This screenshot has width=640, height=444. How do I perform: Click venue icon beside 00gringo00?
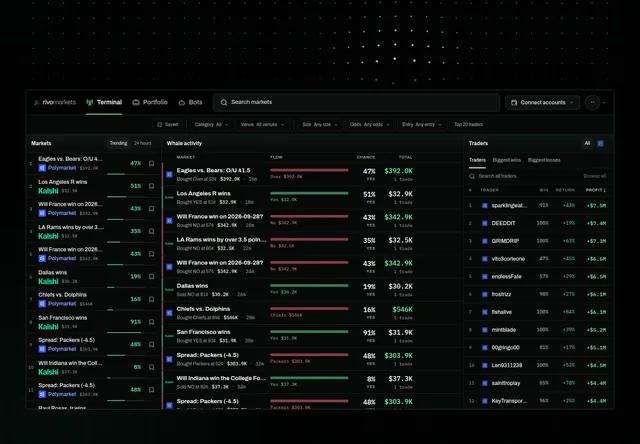click(485, 348)
